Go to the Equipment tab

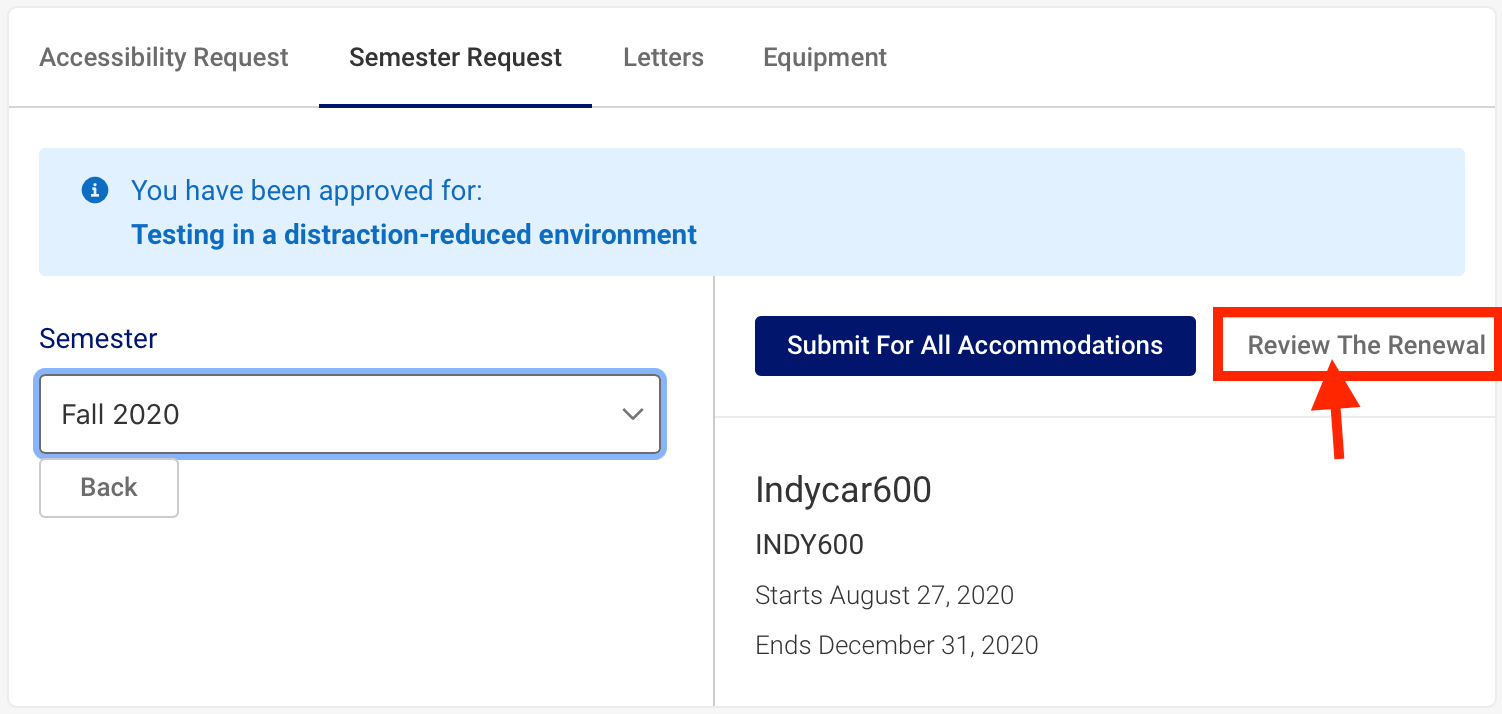[x=825, y=58]
